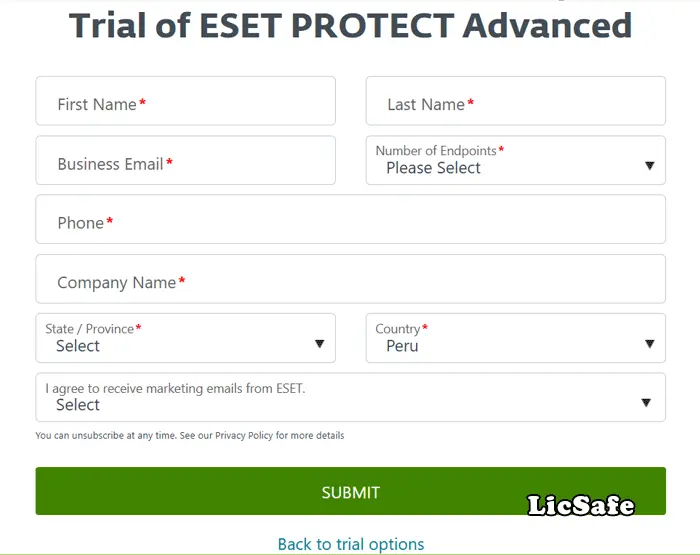This screenshot has width=700, height=555.
Task: Click the State / Province dropdown arrow
Action: 319,344
